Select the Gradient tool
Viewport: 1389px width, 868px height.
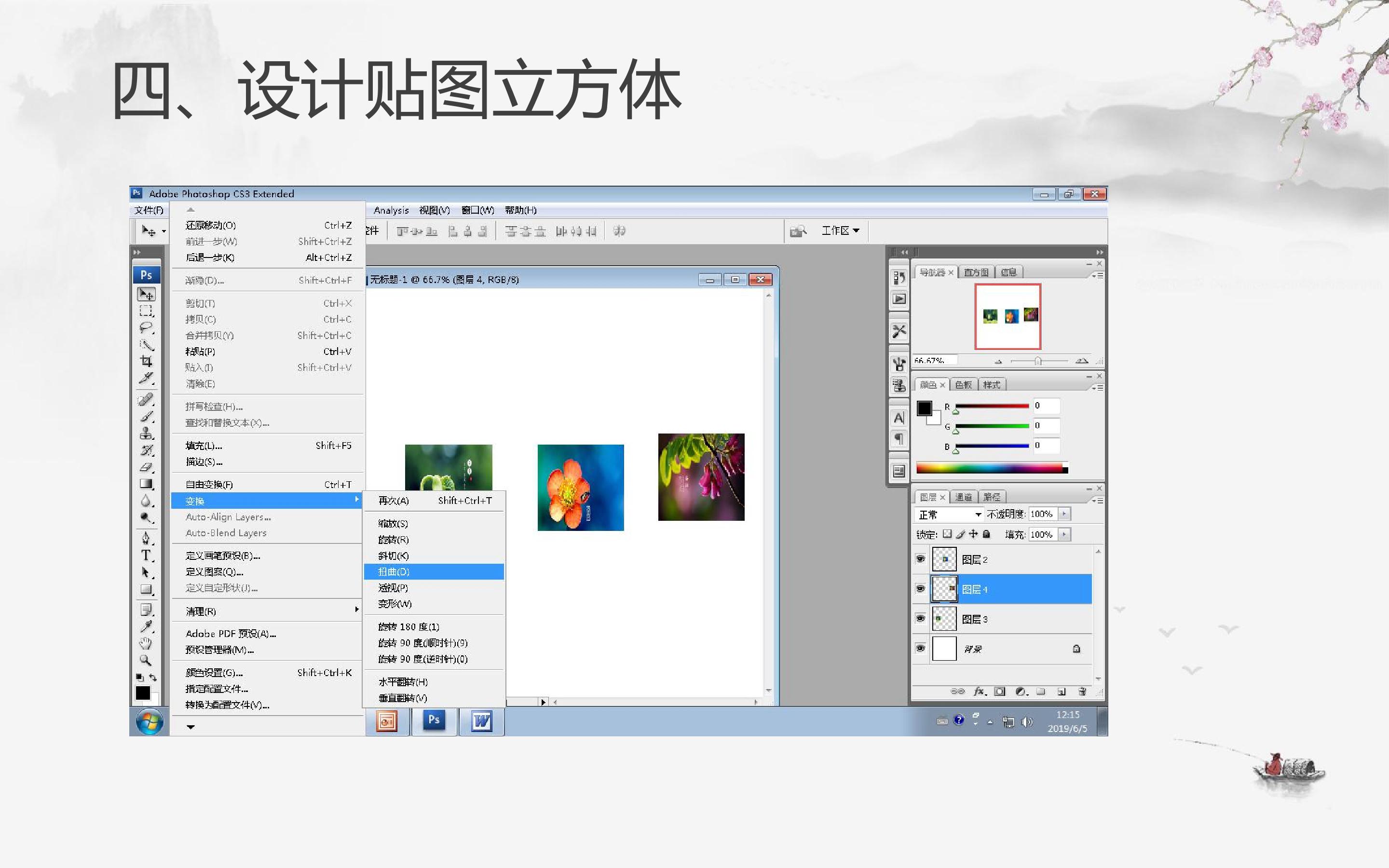click(x=146, y=484)
